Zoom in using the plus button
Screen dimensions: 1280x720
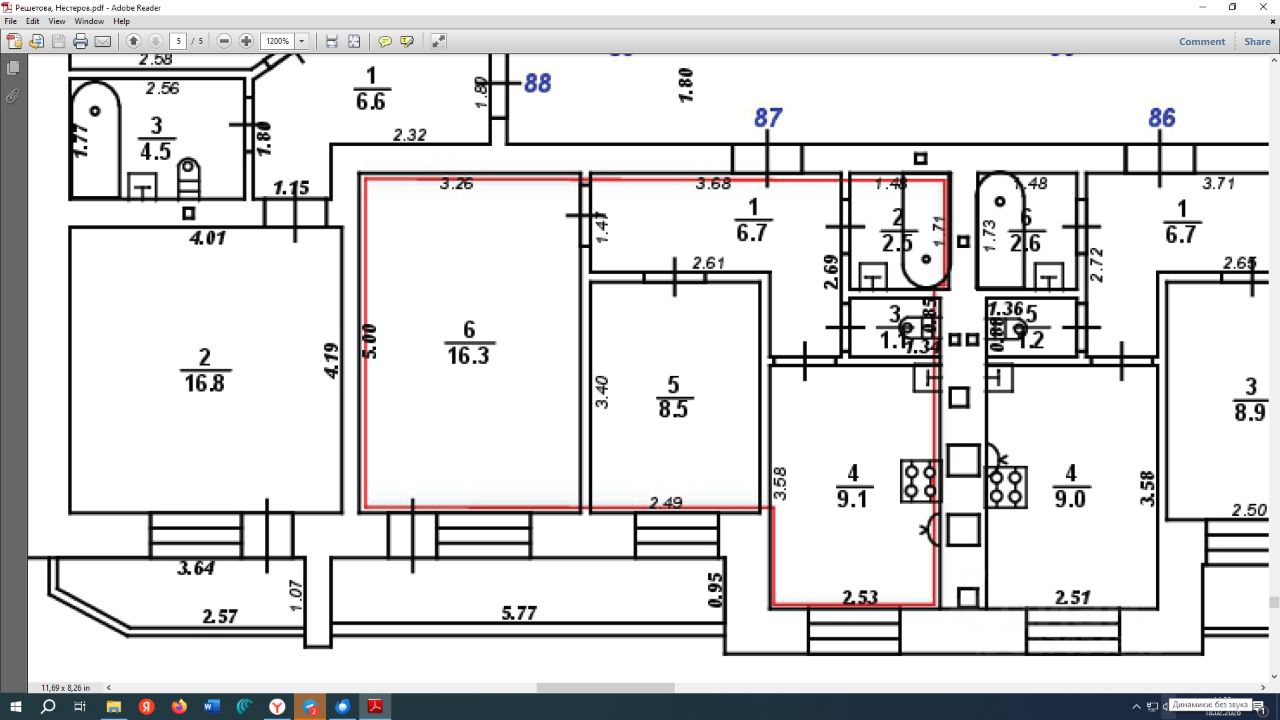click(246, 41)
